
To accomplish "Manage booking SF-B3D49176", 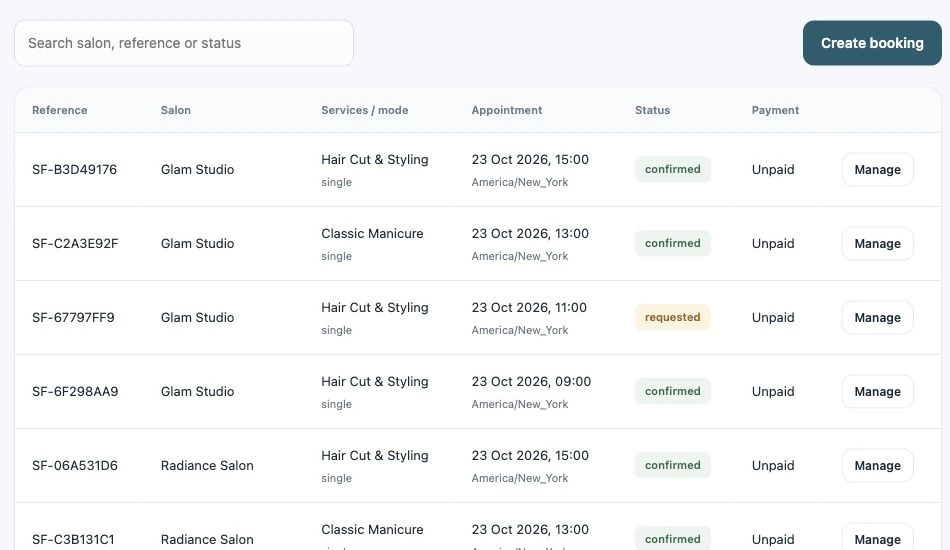I will 877,170.
